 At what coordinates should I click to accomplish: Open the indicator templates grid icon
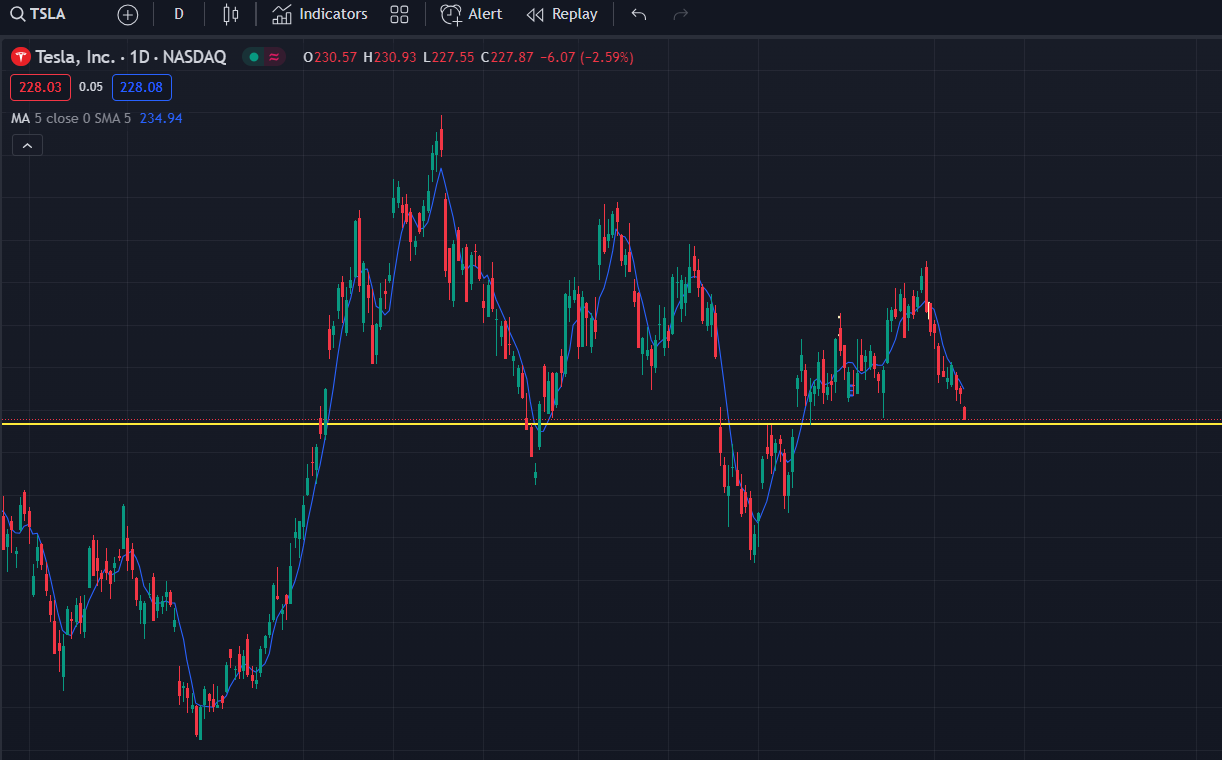pos(399,14)
